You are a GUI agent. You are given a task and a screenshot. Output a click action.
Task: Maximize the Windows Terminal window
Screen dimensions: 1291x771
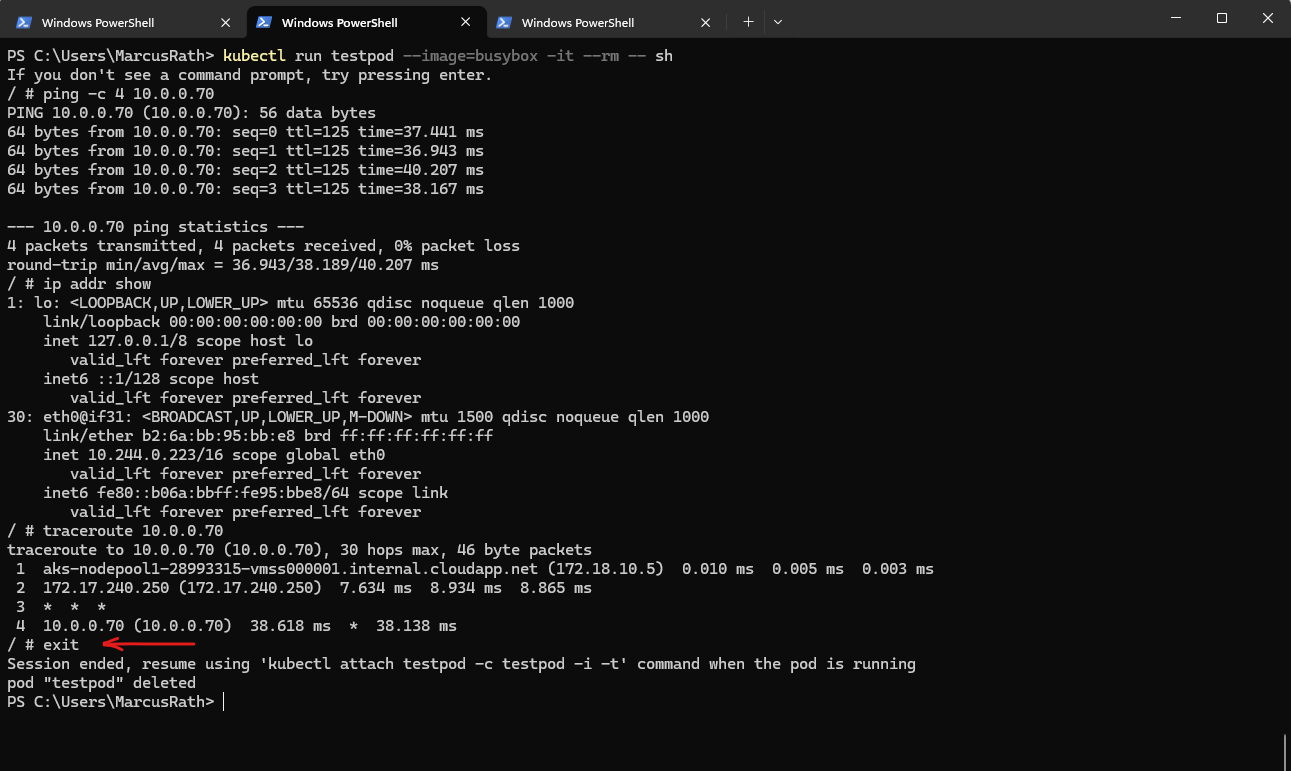[x=1221, y=19]
